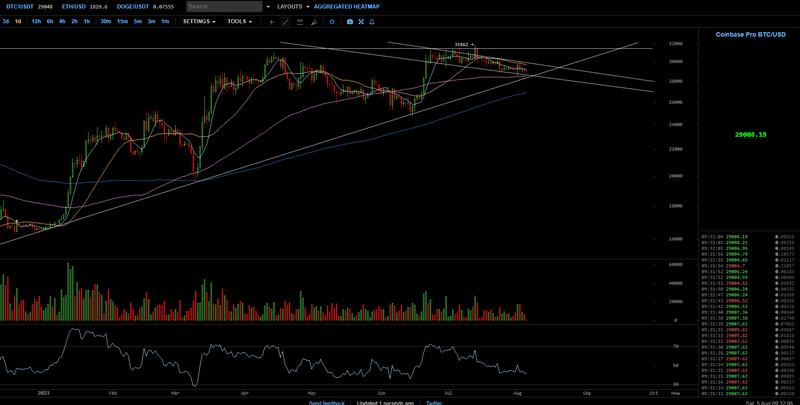This screenshot has height=405, width=800.
Task: Switch to 30m timeframe
Action: coord(106,21)
